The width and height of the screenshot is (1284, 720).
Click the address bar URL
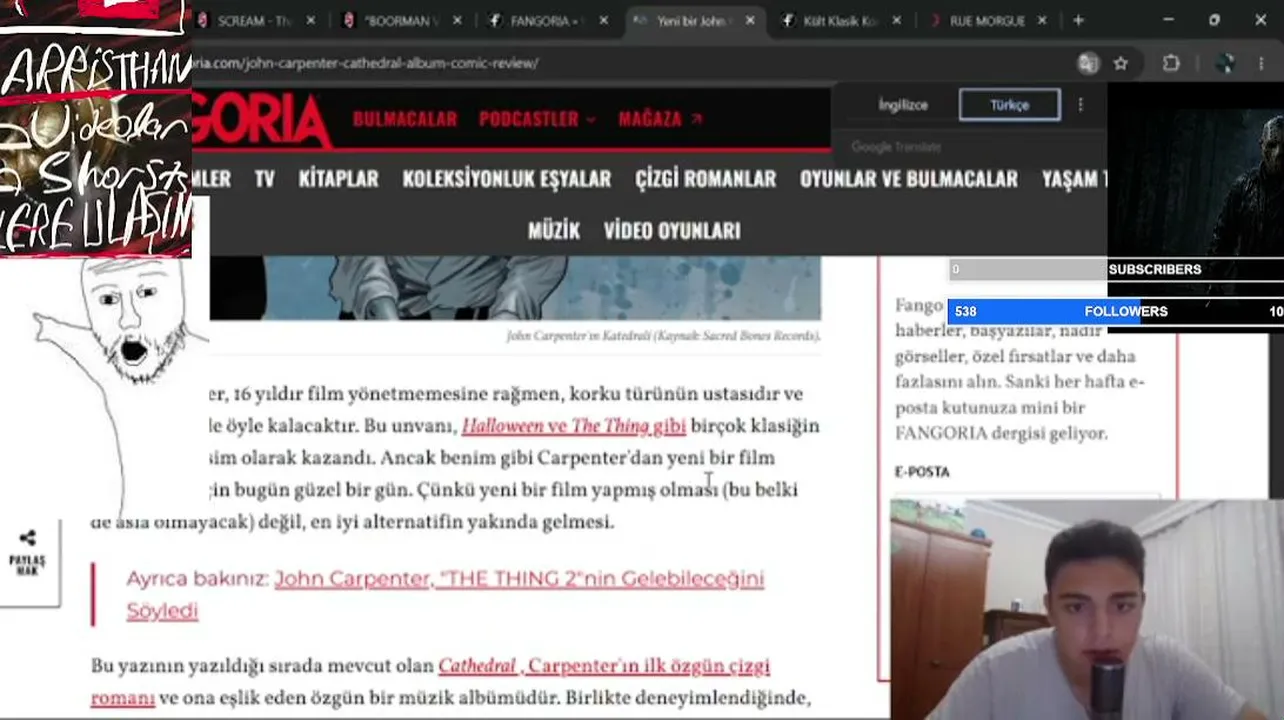365,63
